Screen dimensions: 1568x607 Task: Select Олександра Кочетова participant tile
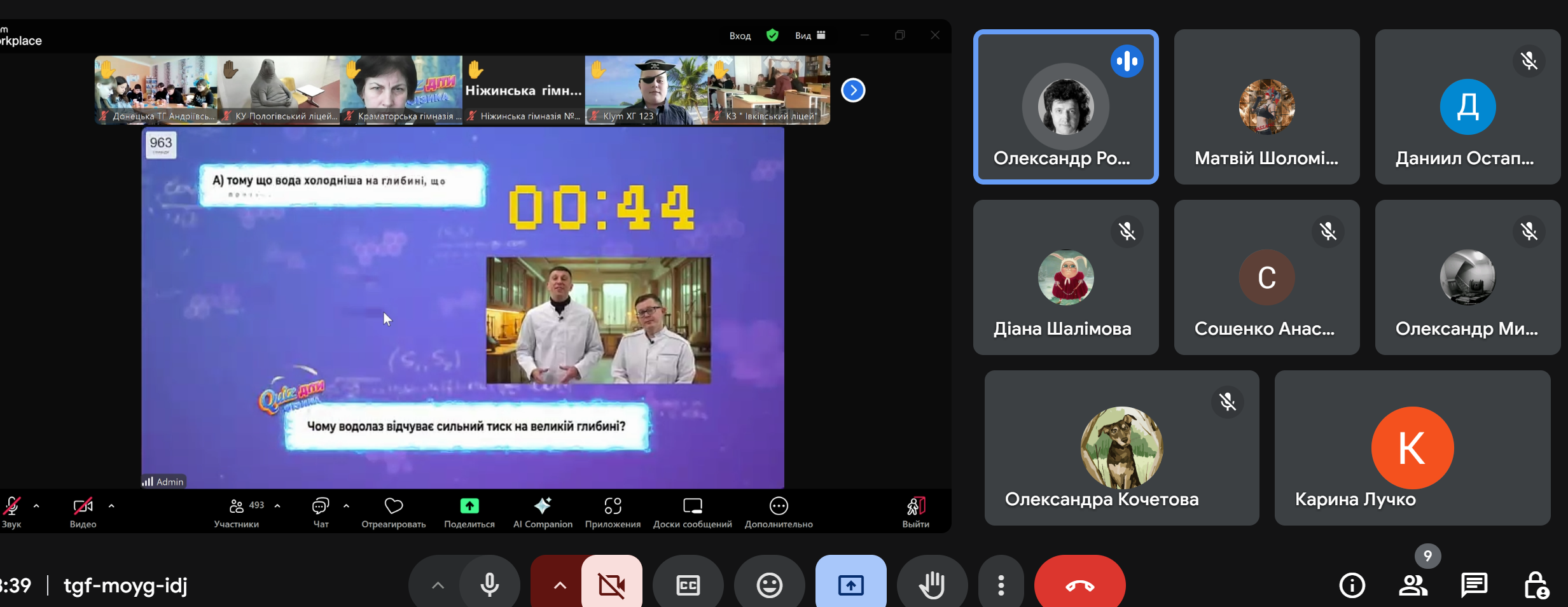click(x=1121, y=448)
